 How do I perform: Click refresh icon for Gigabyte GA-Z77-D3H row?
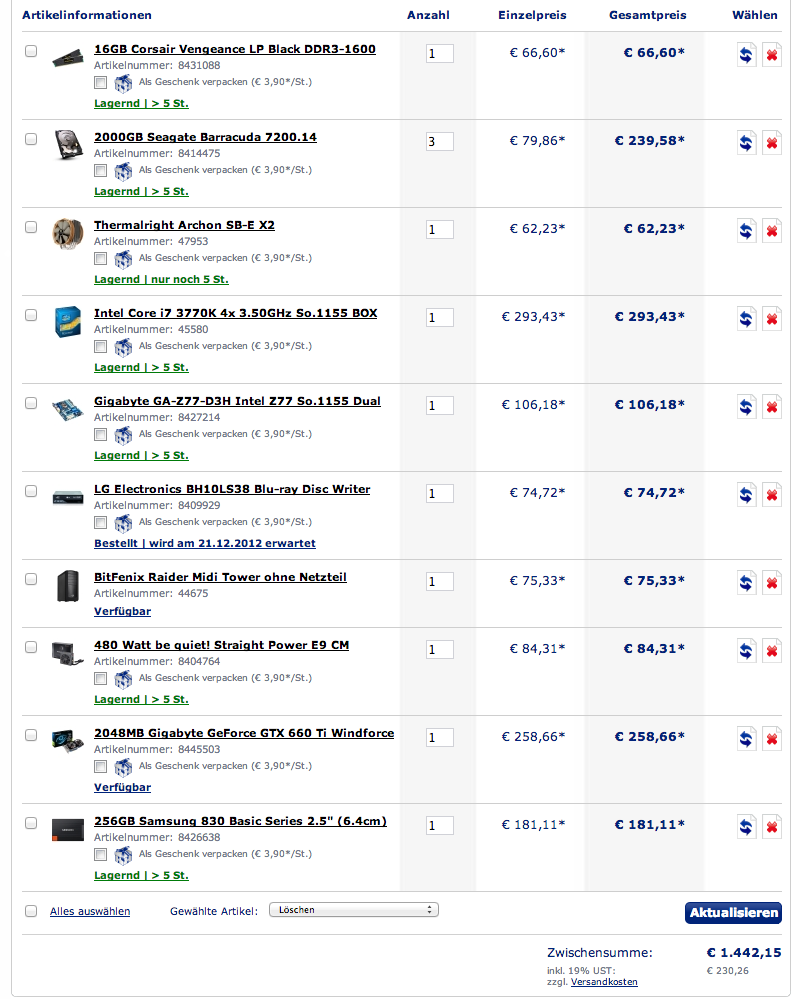click(746, 406)
